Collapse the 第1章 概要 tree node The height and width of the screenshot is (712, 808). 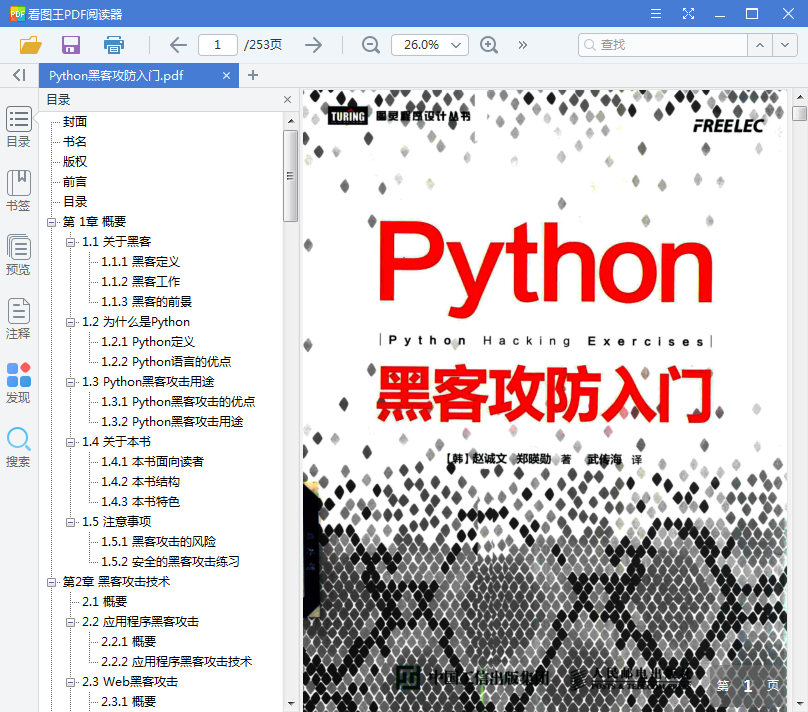[51, 223]
